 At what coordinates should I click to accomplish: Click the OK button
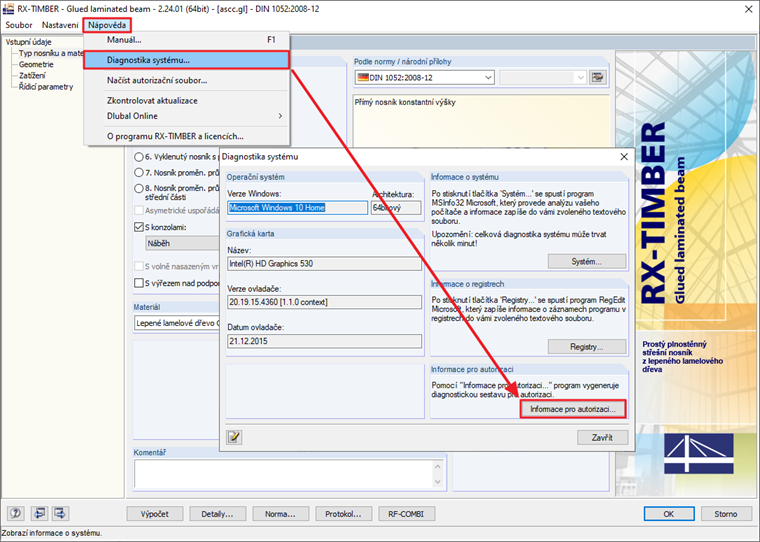point(669,514)
